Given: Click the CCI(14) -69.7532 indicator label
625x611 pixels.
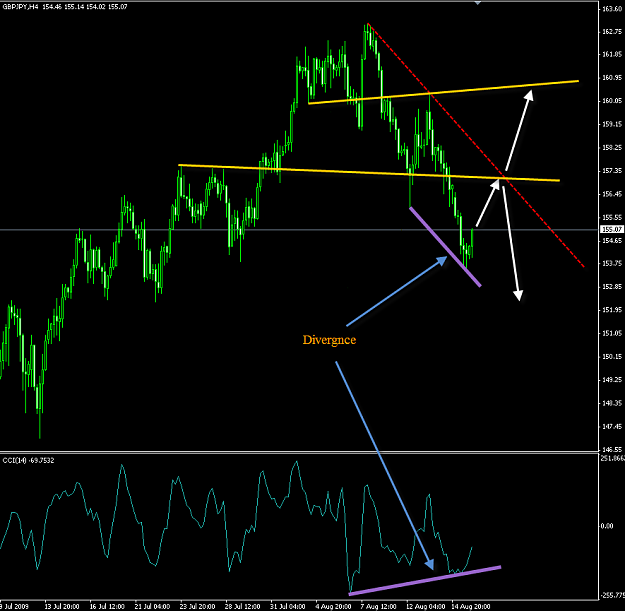Looking at the screenshot, I should tap(28, 460).
